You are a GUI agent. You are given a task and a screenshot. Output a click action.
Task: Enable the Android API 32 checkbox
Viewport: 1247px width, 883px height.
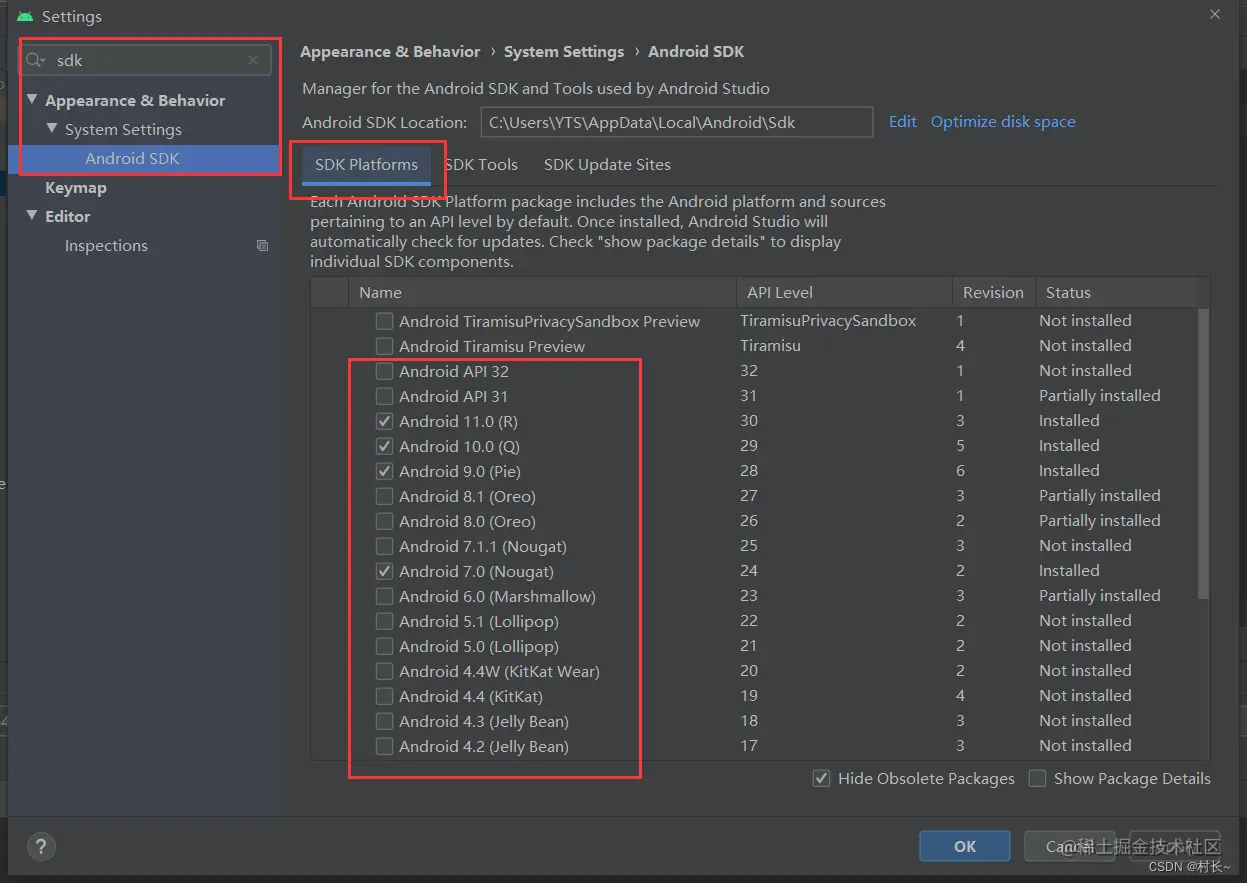[384, 371]
